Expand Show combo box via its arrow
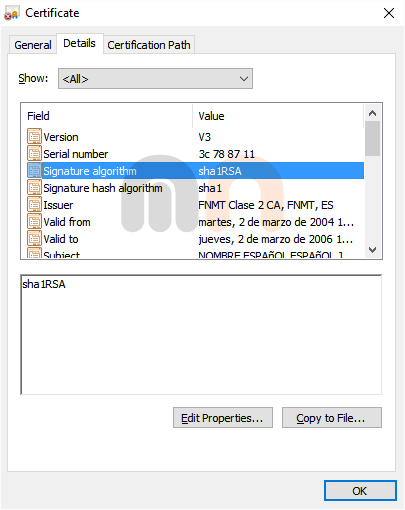The image size is (405, 510). [244, 79]
